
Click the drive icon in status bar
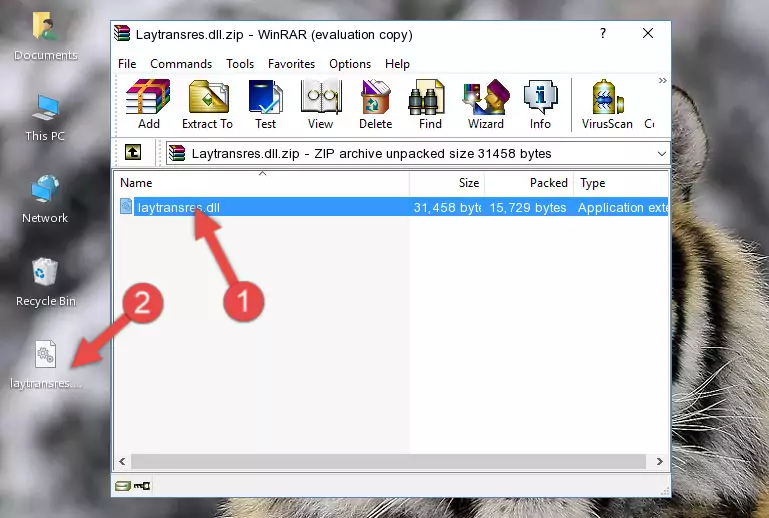pos(122,486)
